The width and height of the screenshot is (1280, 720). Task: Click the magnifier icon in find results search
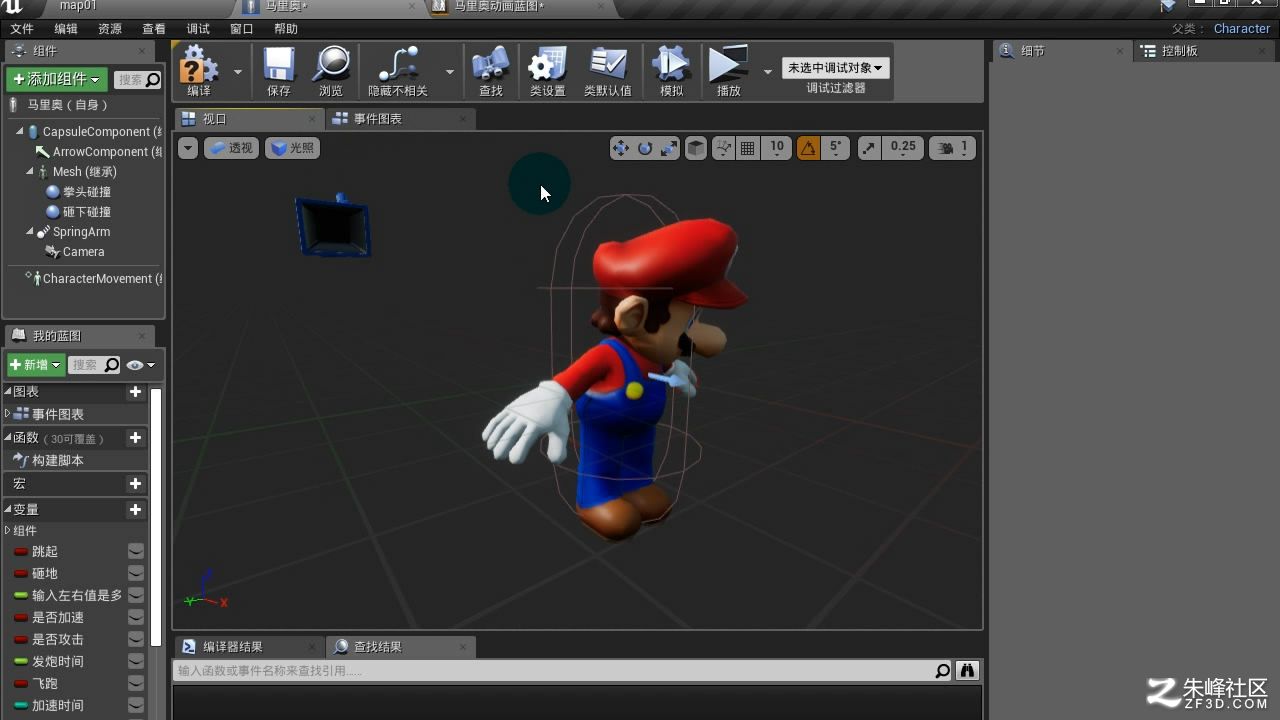pos(942,671)
